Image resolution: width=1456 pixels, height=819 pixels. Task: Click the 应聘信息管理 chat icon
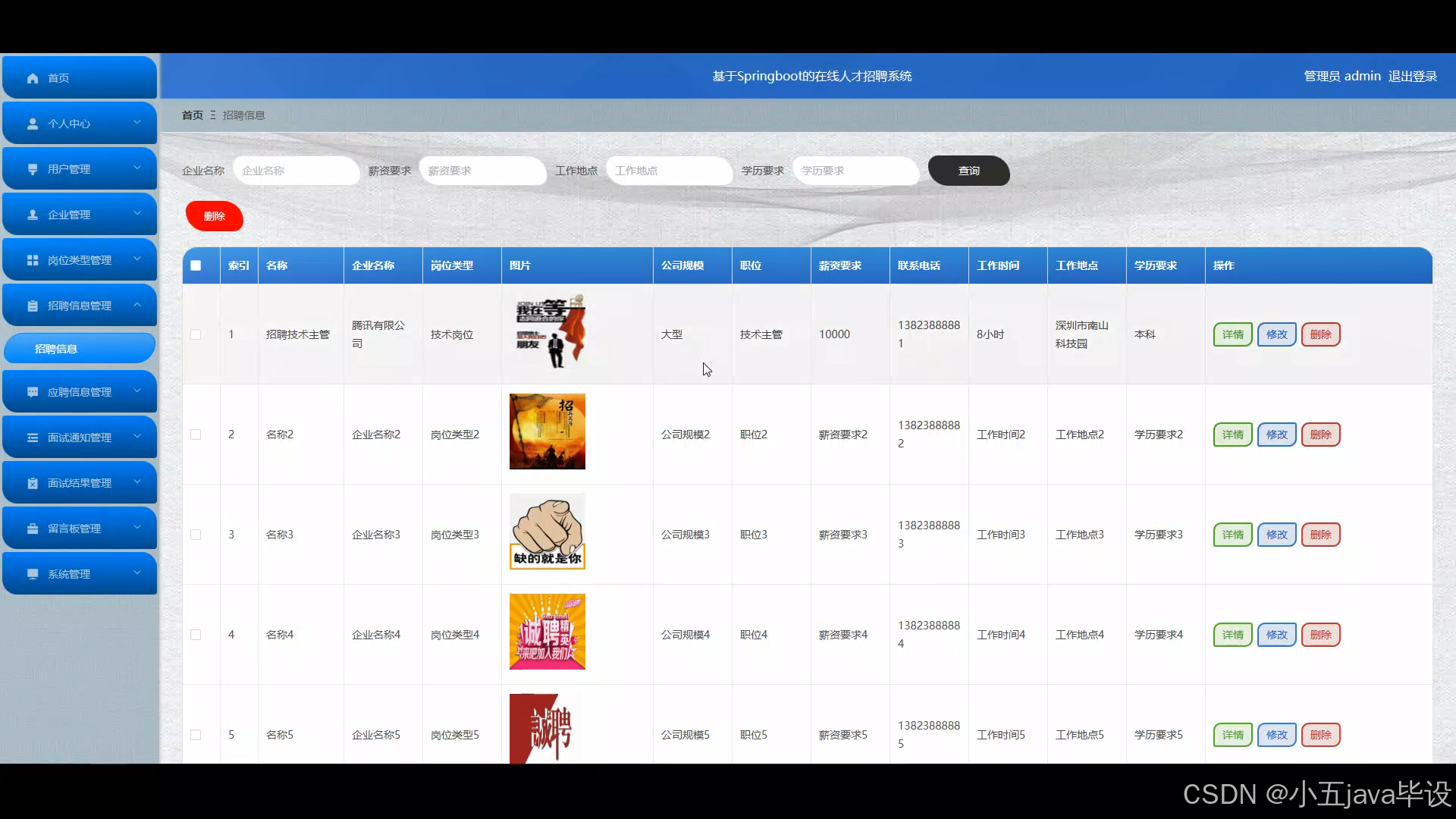[33, 392]
